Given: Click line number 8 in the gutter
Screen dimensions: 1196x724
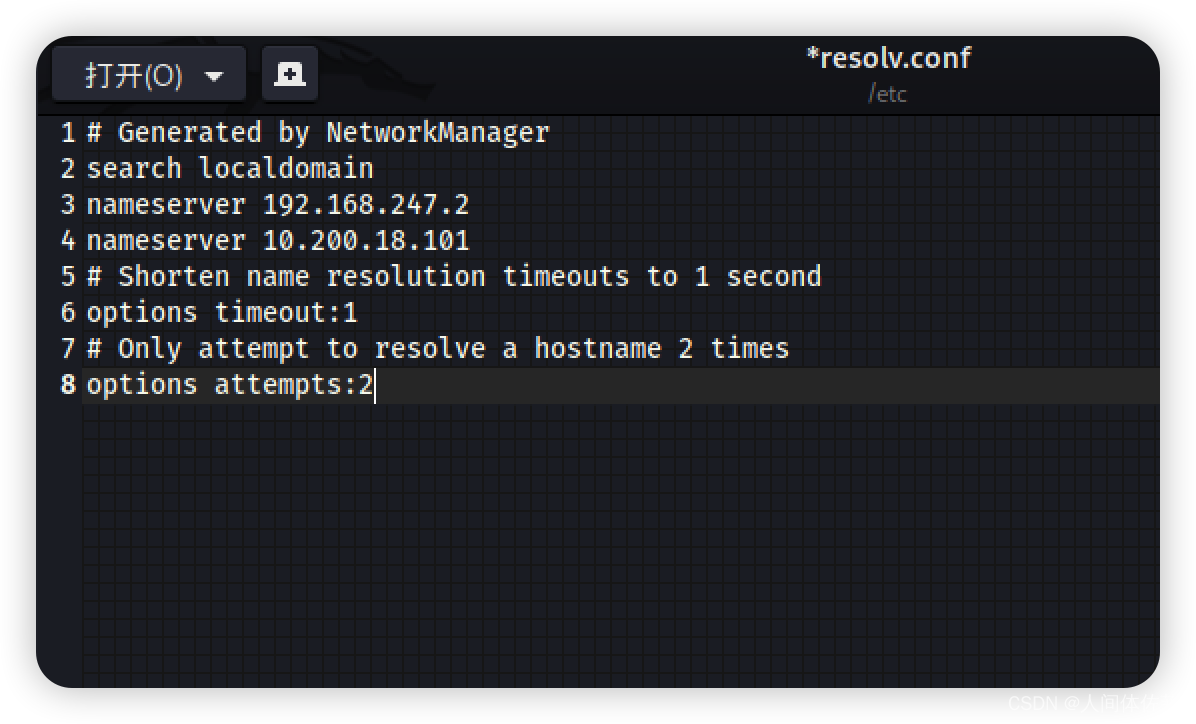Looking at the screenshot, I should pos(67,384).
